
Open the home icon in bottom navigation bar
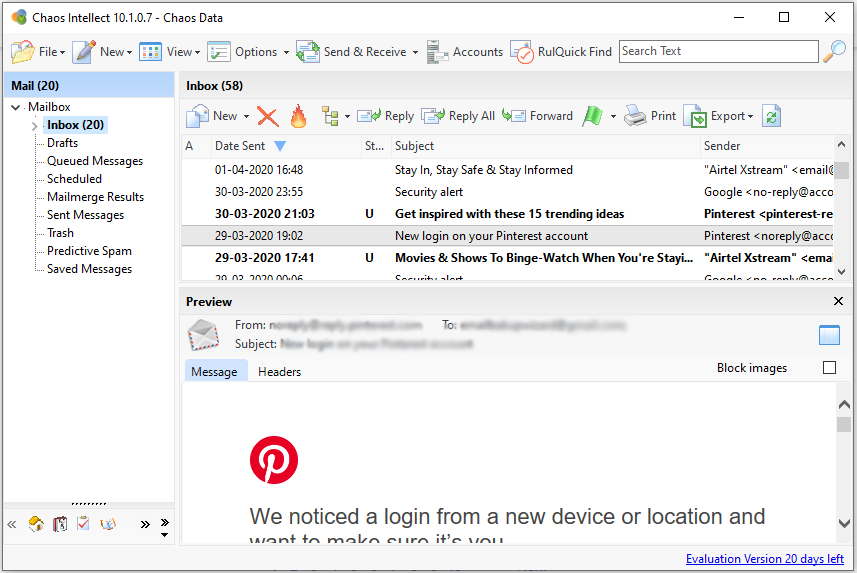[35, 524]
